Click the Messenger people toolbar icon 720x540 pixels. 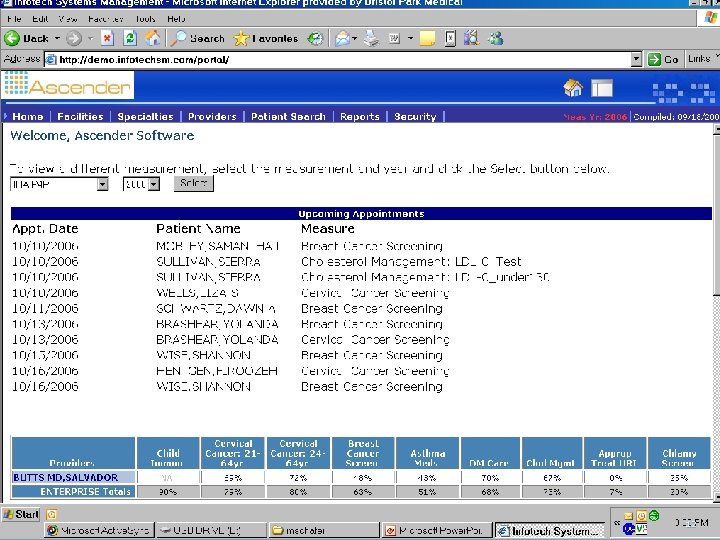click(495, 39)
